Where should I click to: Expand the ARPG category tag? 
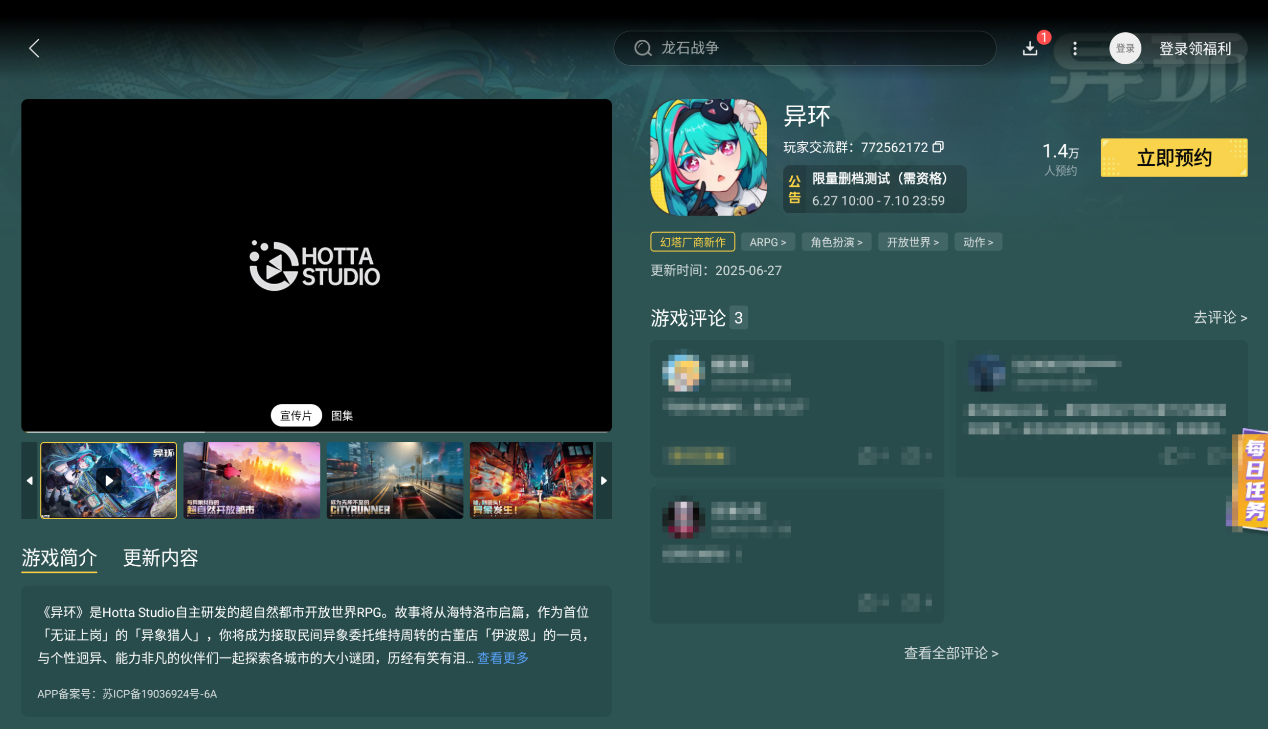[768, 242]
